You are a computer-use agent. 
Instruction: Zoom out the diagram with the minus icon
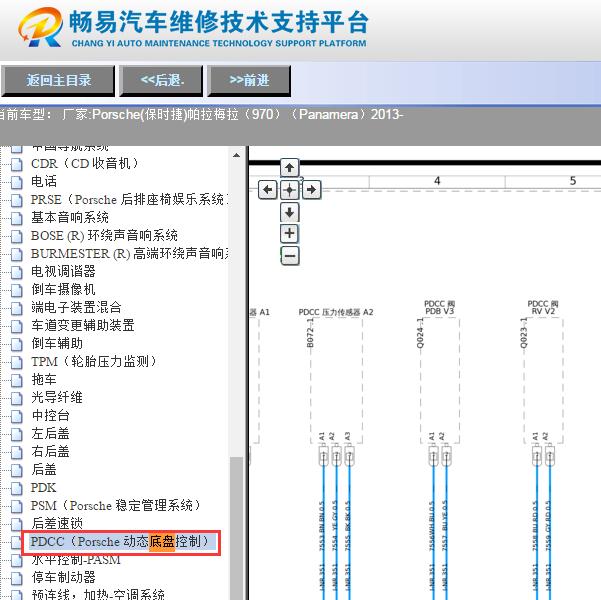point(290,255)
